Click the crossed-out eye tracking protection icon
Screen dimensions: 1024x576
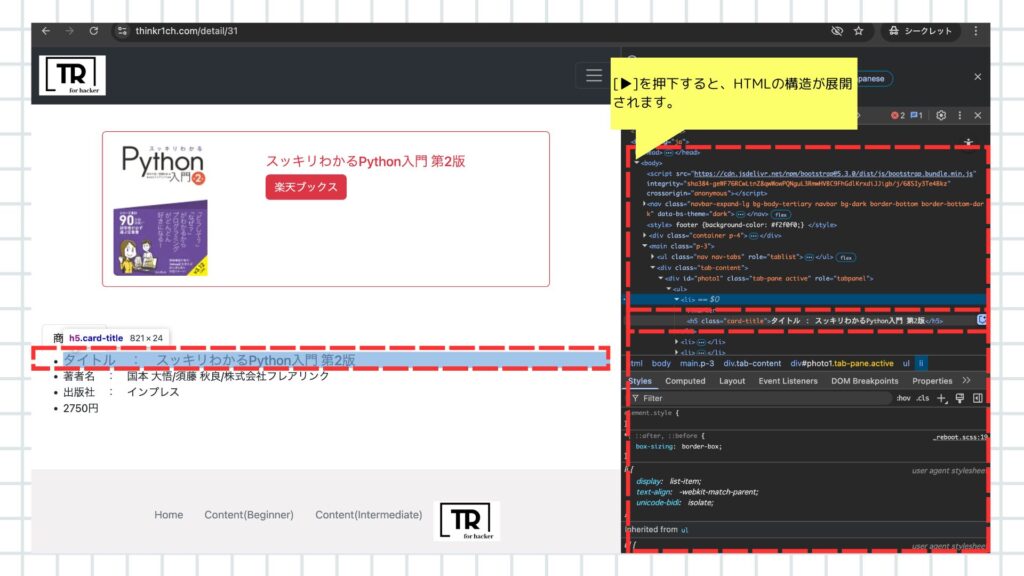(x=837, y=31)
